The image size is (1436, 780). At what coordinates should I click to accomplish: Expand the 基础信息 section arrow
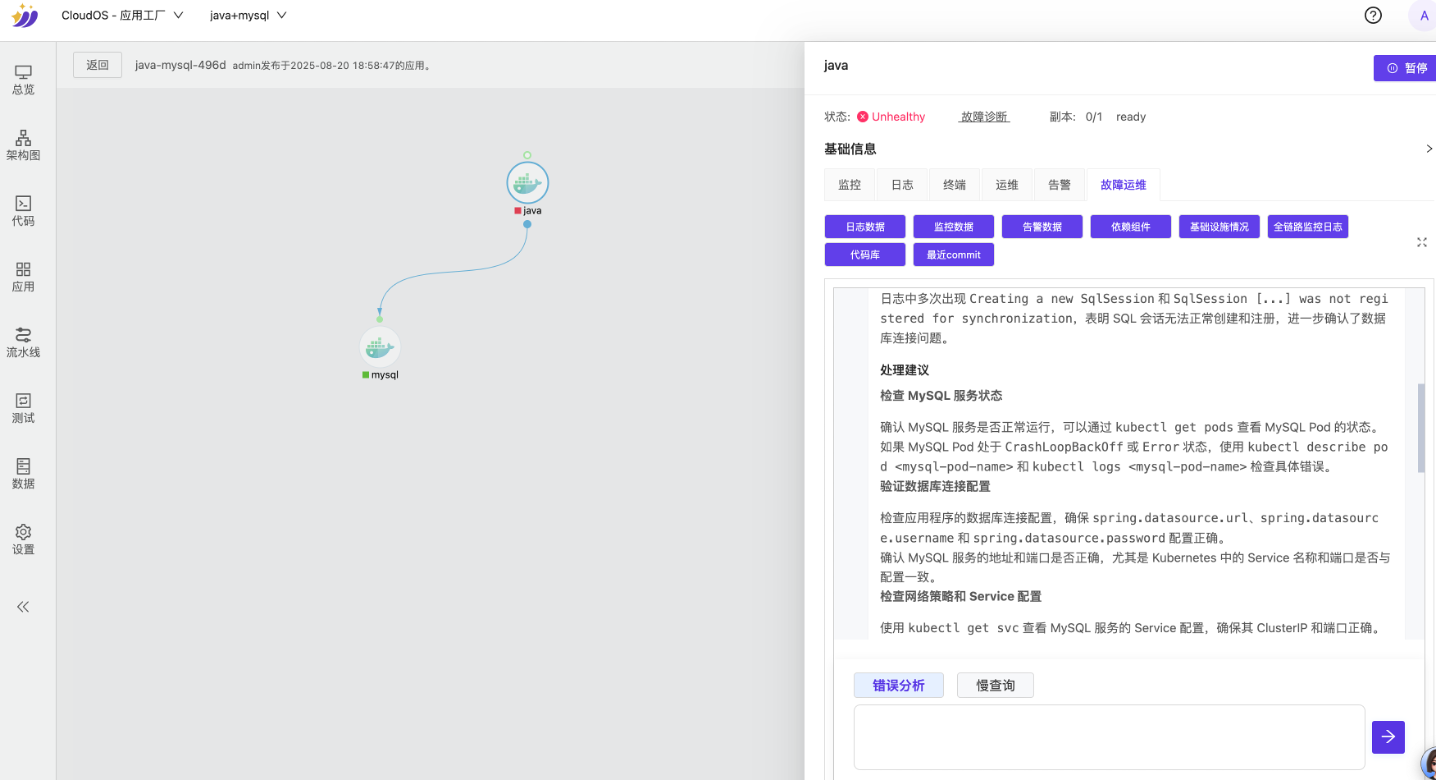point(1428,149)
